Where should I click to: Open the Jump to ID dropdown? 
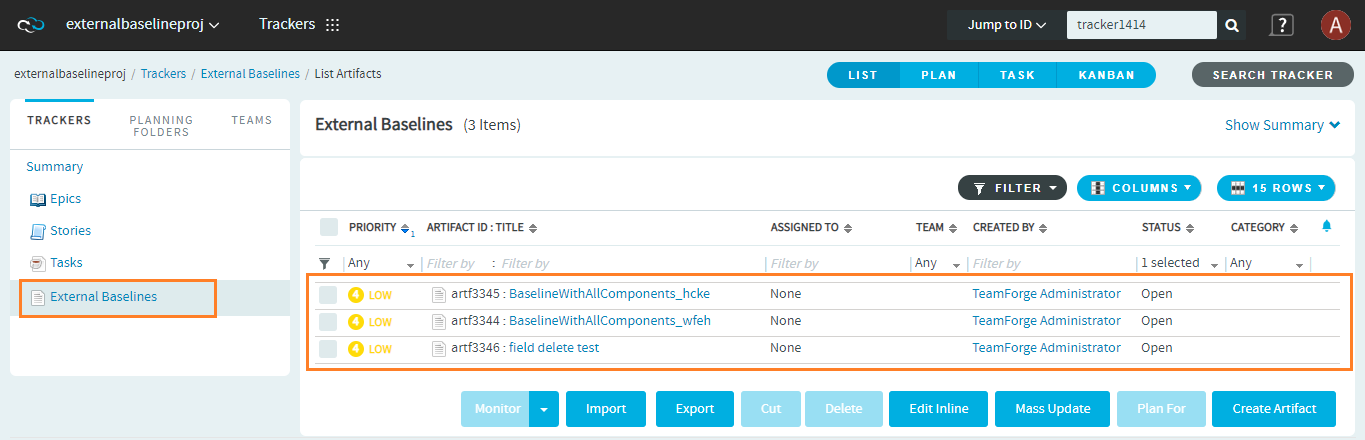click(1007, 25)
